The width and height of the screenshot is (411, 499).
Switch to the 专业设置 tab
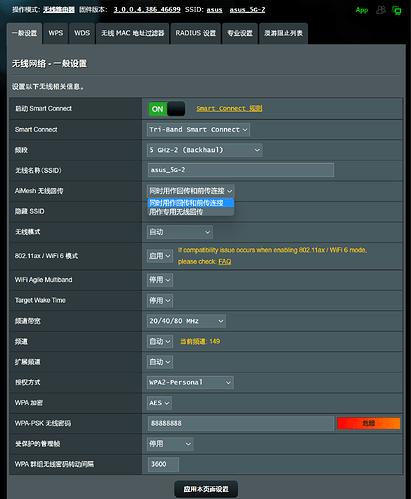pos(240,33)
